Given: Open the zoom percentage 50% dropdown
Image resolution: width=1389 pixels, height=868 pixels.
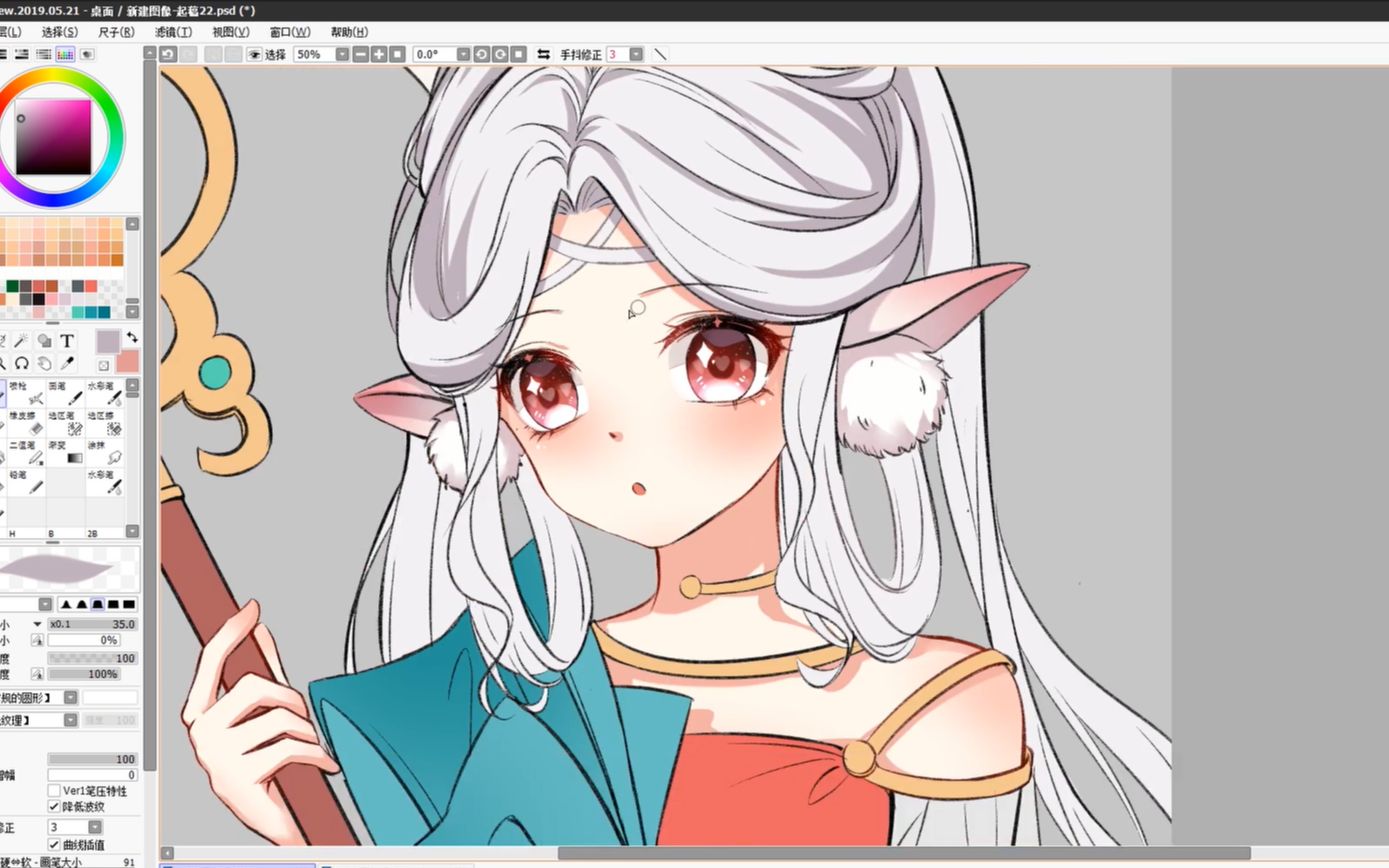Looking at the screenshot, I should click(342, 54).
